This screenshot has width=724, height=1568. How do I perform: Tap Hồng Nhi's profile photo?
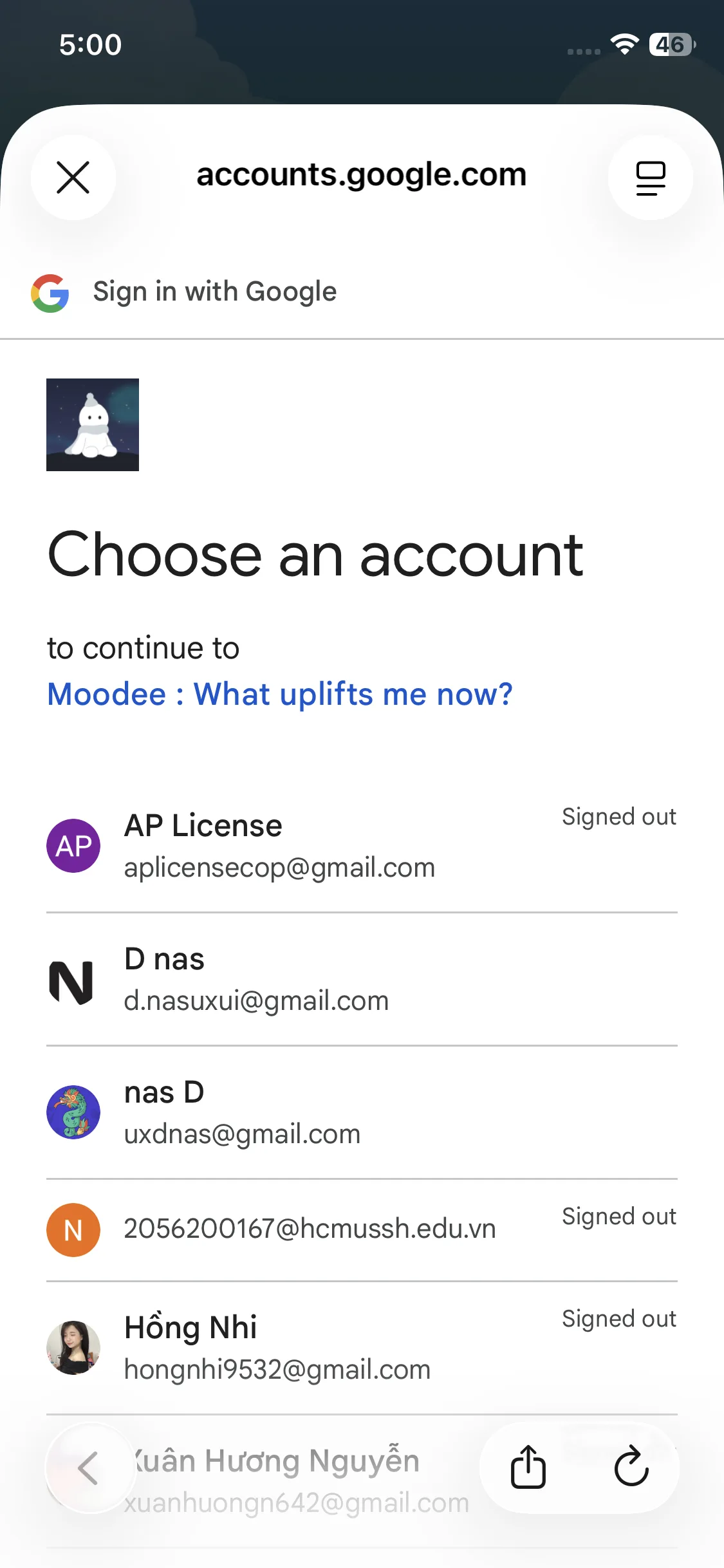73,1348
